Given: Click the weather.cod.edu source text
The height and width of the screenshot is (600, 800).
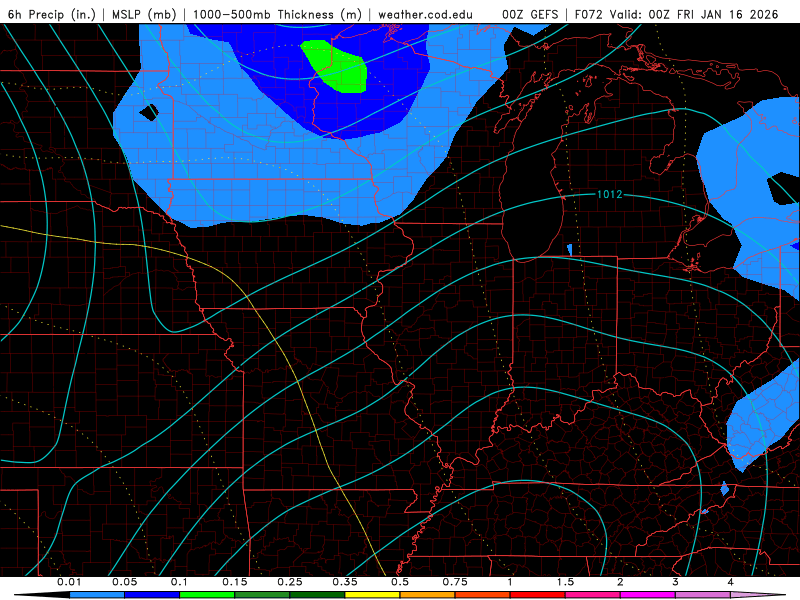Looking at the screenshot, I should (x=425, y=14).
